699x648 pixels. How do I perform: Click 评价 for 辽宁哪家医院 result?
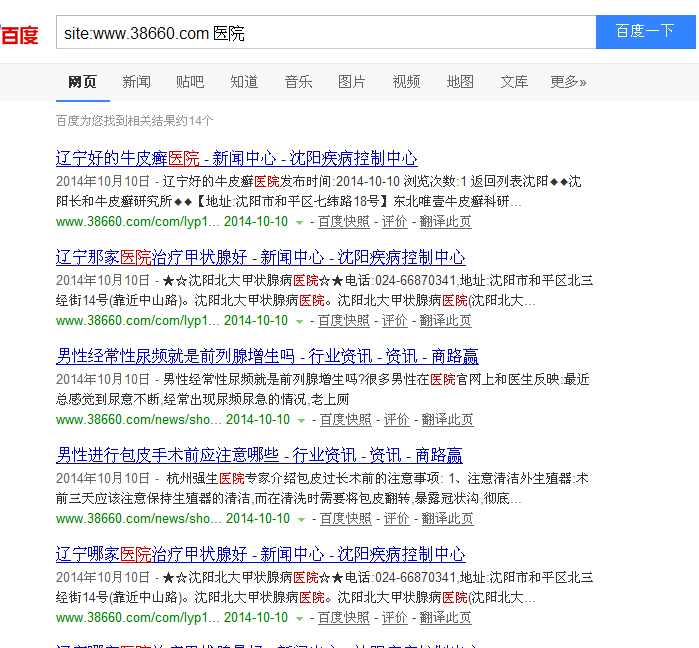(x=395, y=617)
